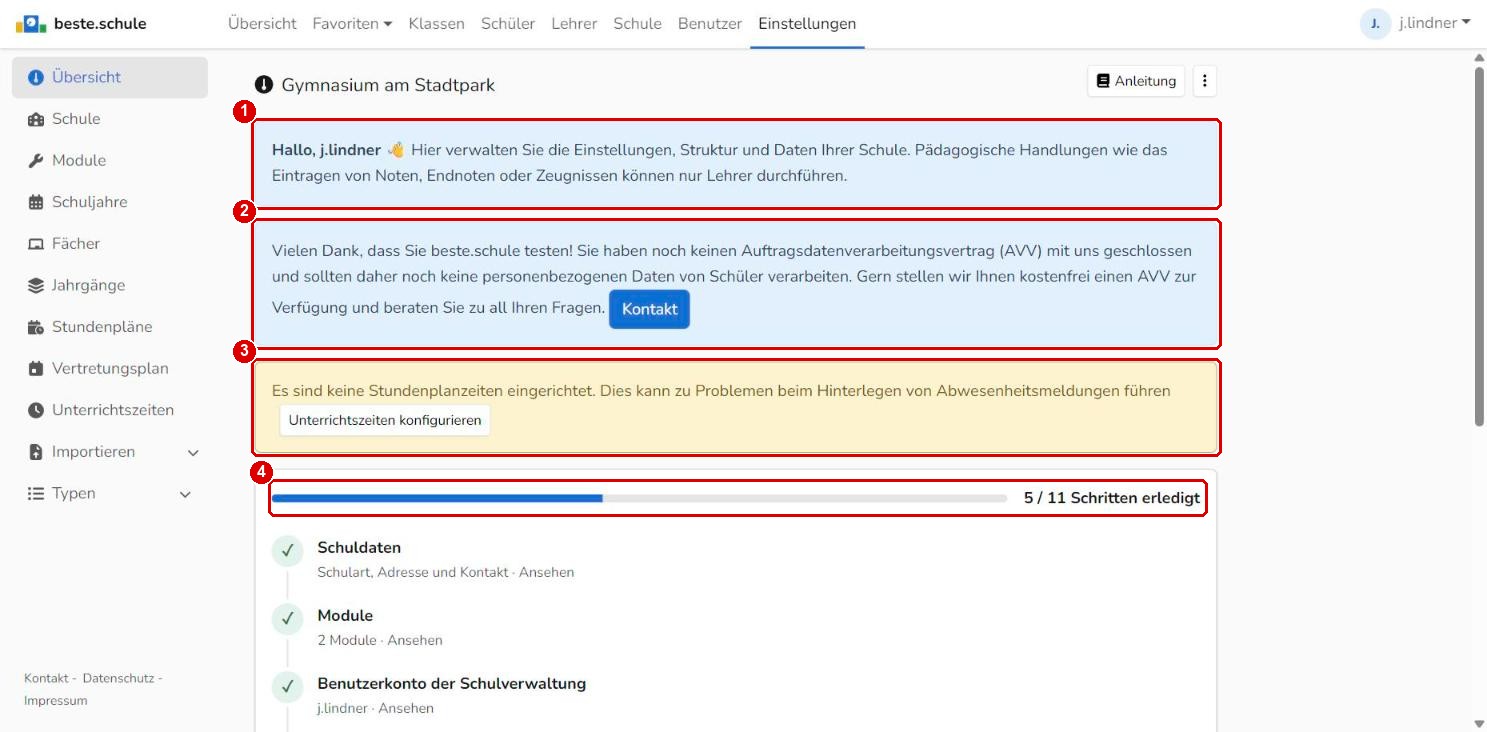Expand the Importieren sidebar section chevron
This screenshot has width=1487, height=732.
click(x=193, y=453)
